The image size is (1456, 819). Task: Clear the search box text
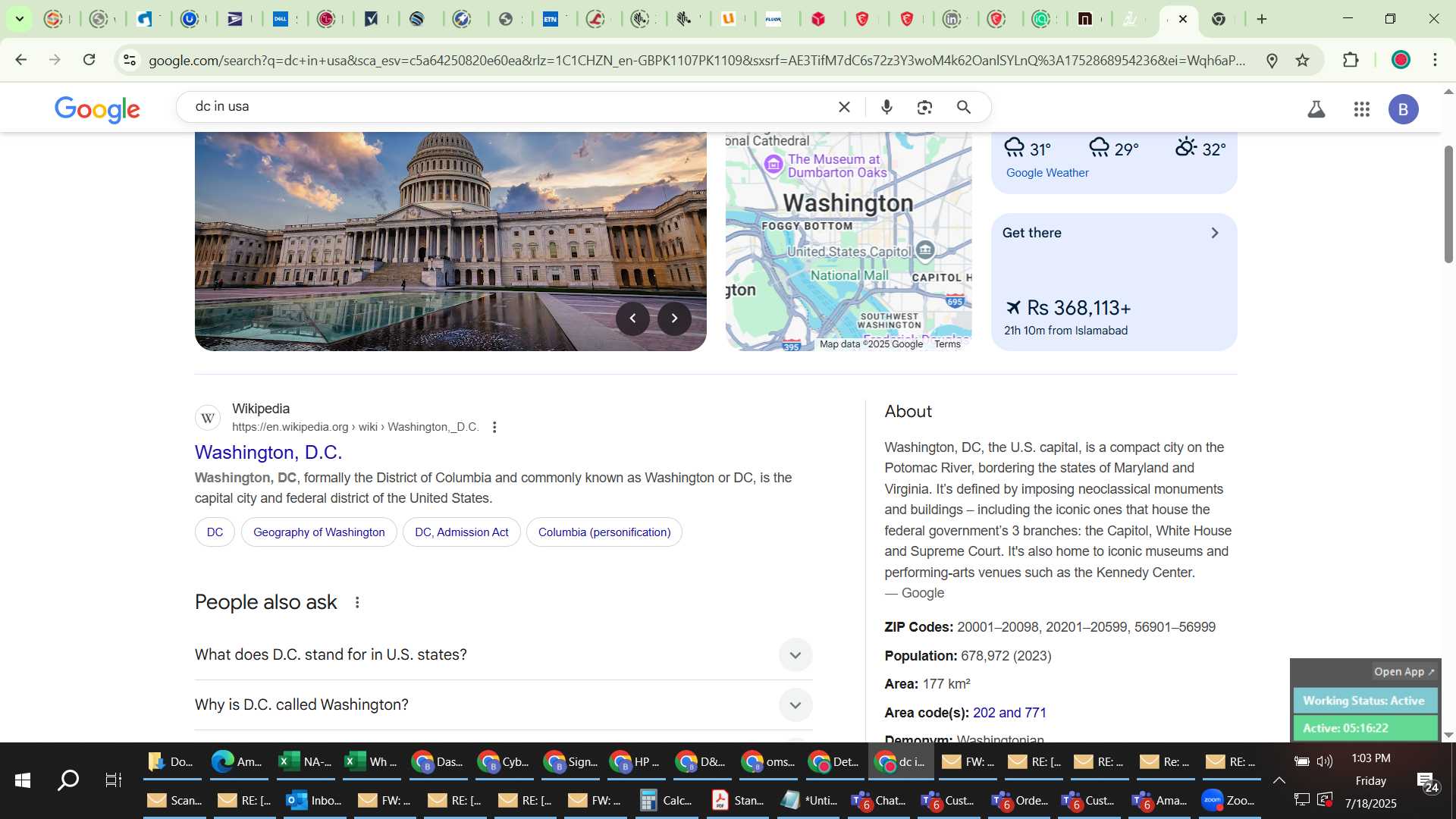tap(844, 107)
